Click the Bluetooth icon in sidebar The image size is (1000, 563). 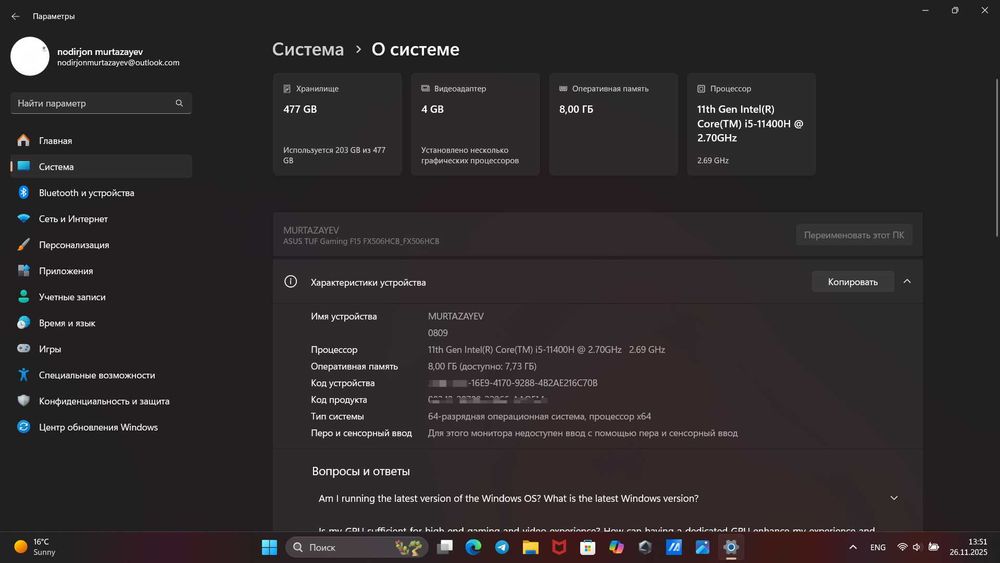[24, 193]
